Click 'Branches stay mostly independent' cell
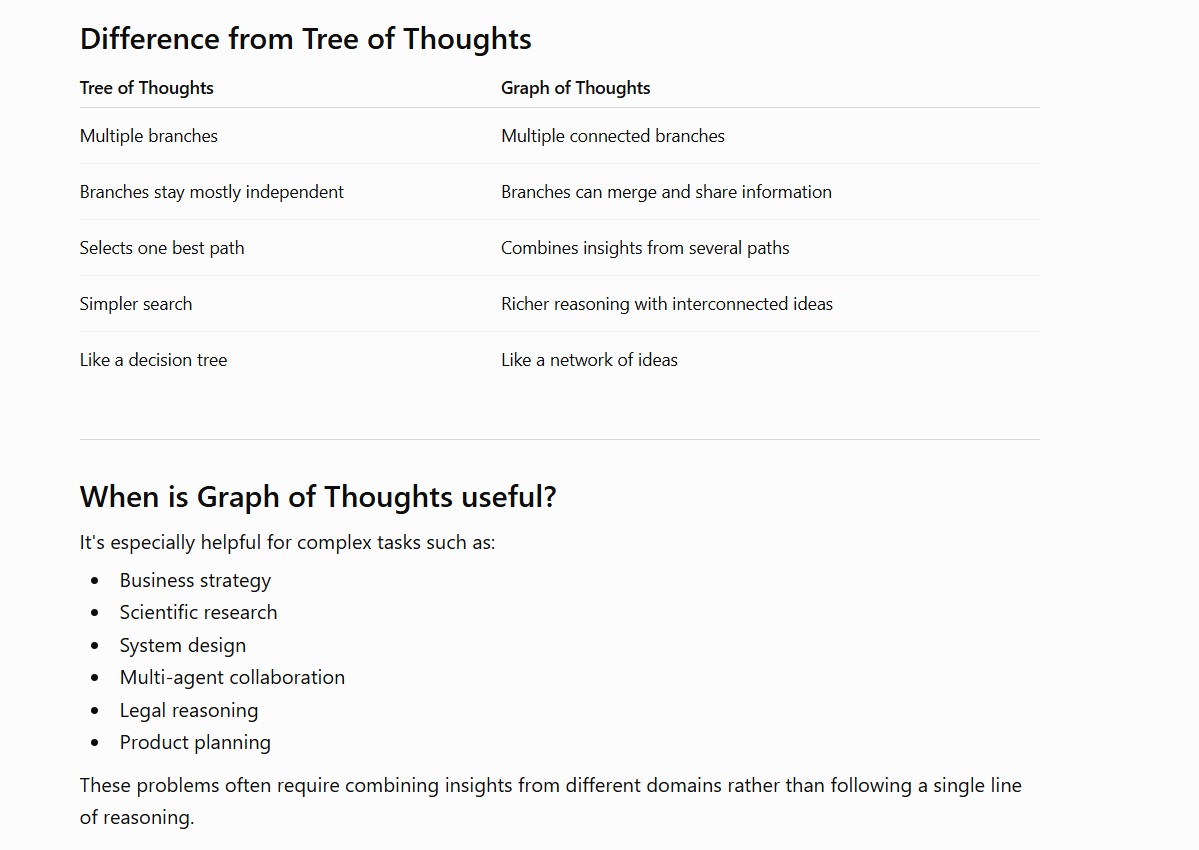 pyautogui.click(x=211, y=192)
